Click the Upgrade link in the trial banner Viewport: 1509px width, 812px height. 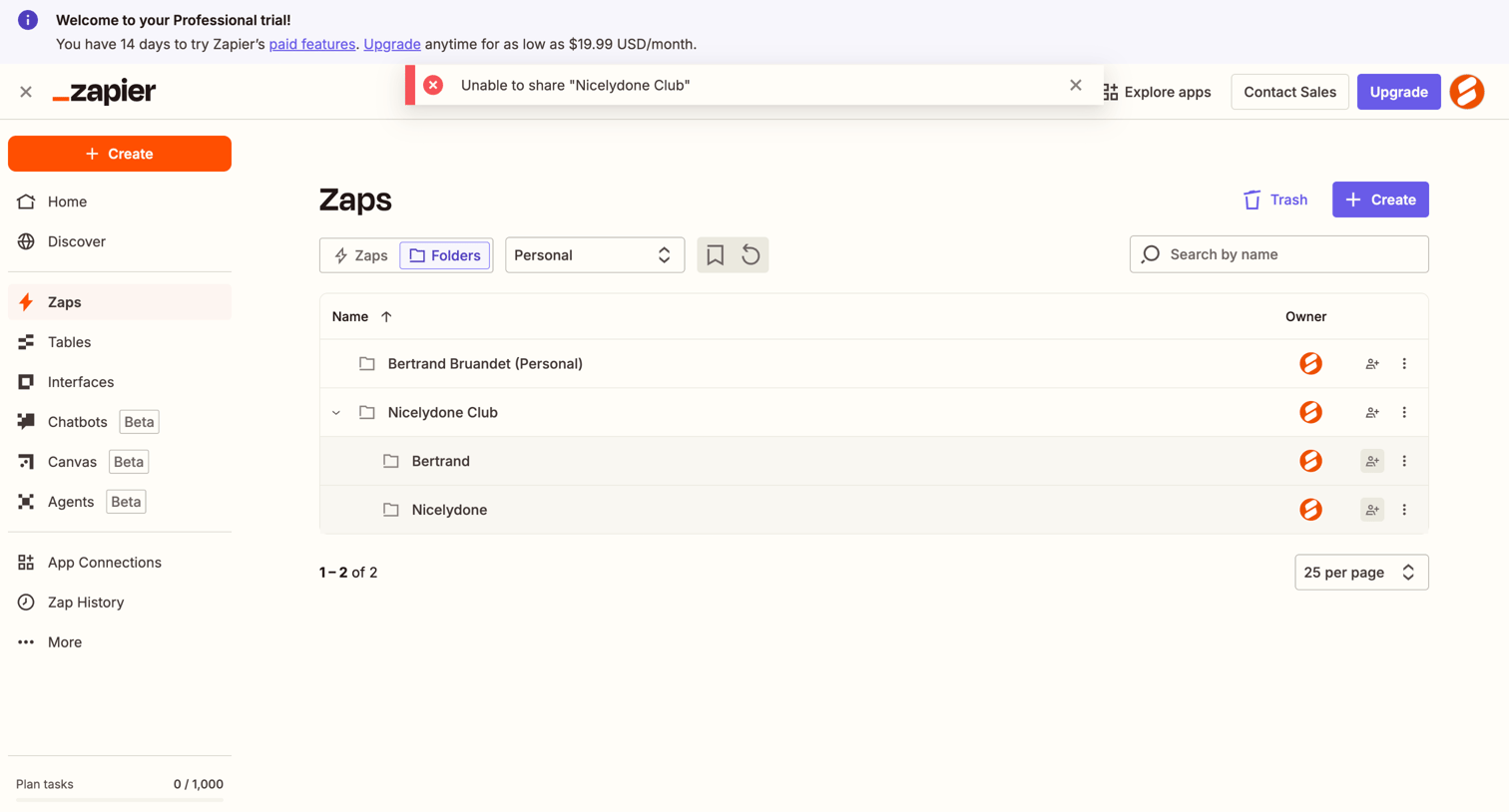click(392, 44)
